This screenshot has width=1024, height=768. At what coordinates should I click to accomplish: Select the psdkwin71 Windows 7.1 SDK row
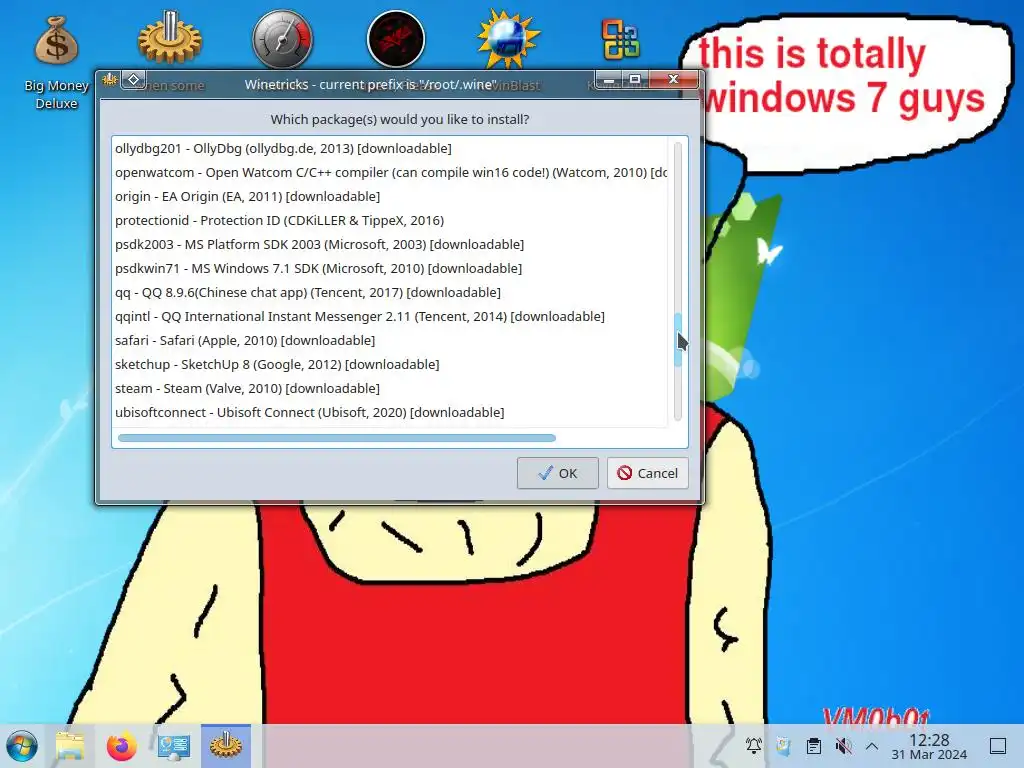point(391,268)
